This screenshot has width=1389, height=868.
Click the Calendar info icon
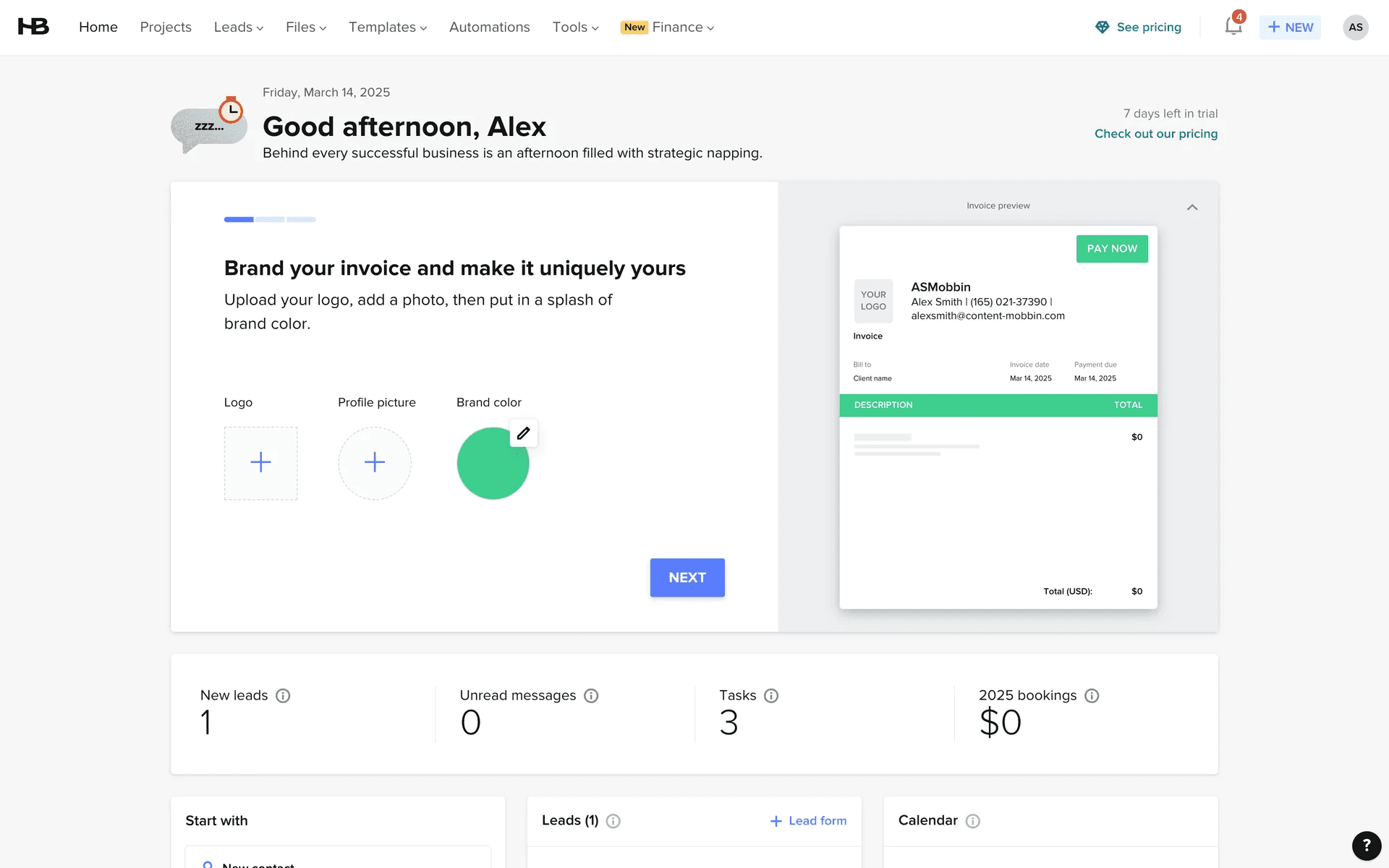coord(972,821)
